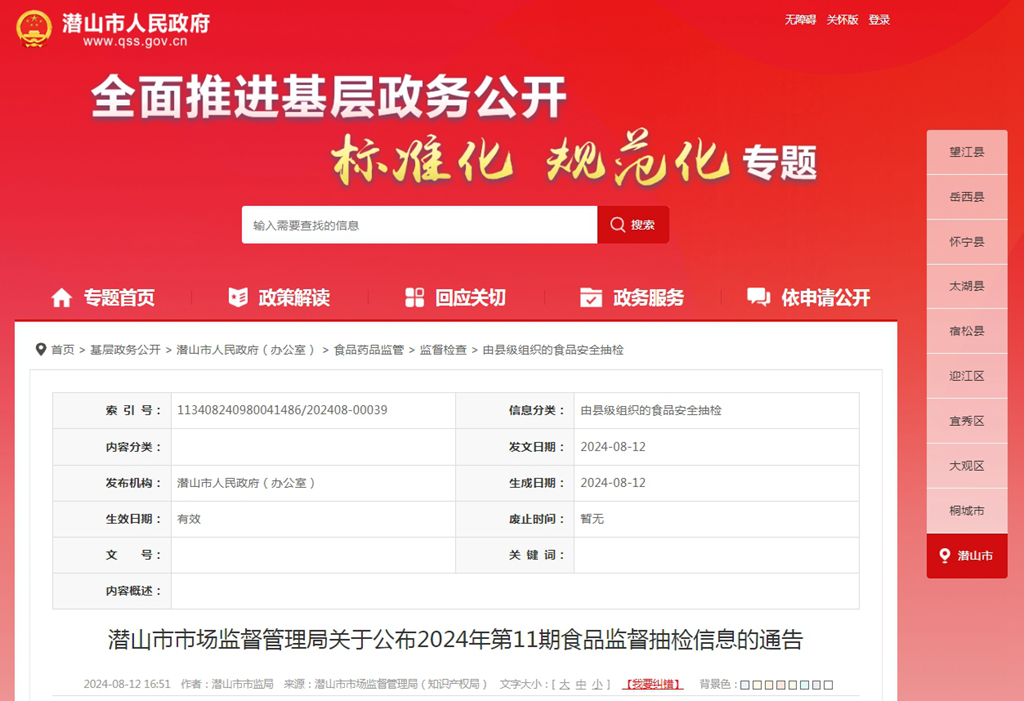
Task: Click the red 我要纠错 link
Action: (x=653, y=685)
